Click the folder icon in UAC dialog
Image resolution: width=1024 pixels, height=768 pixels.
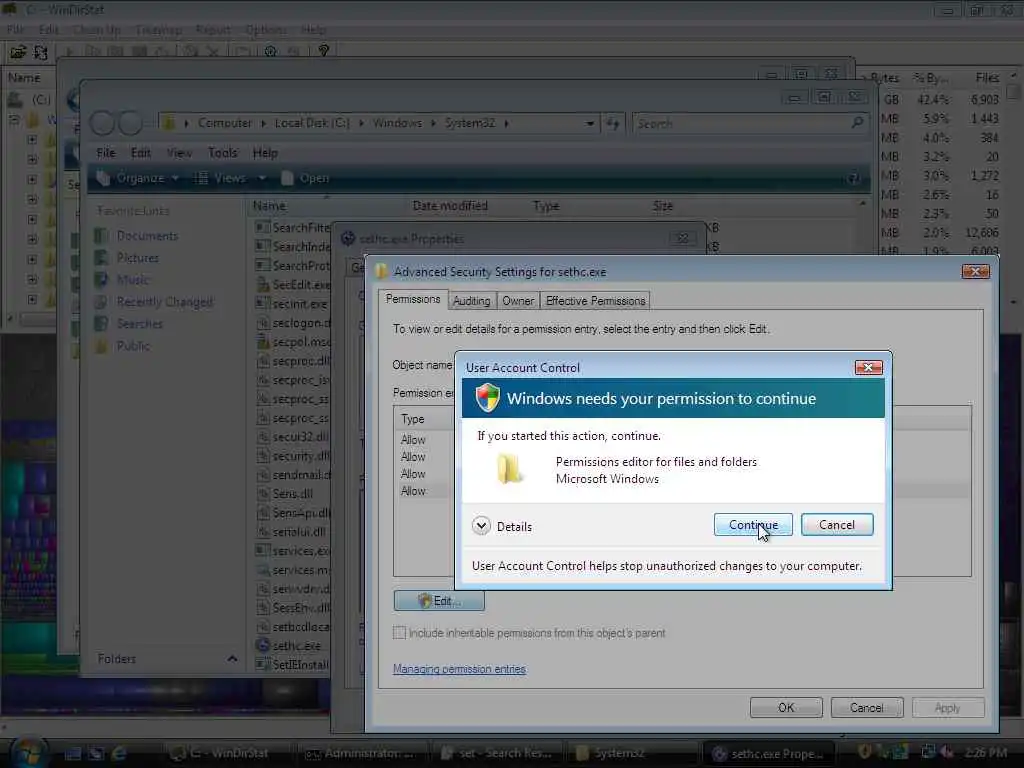coord(509,469)
